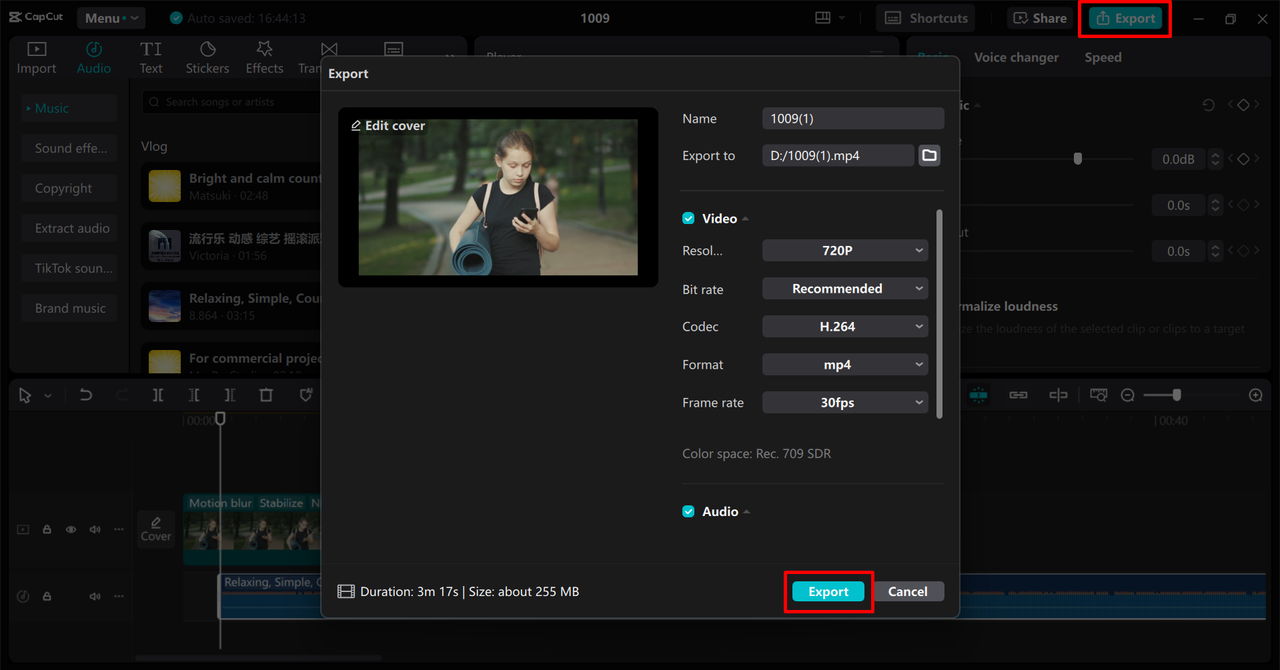Click the timeline Cover button

point(156,528)
